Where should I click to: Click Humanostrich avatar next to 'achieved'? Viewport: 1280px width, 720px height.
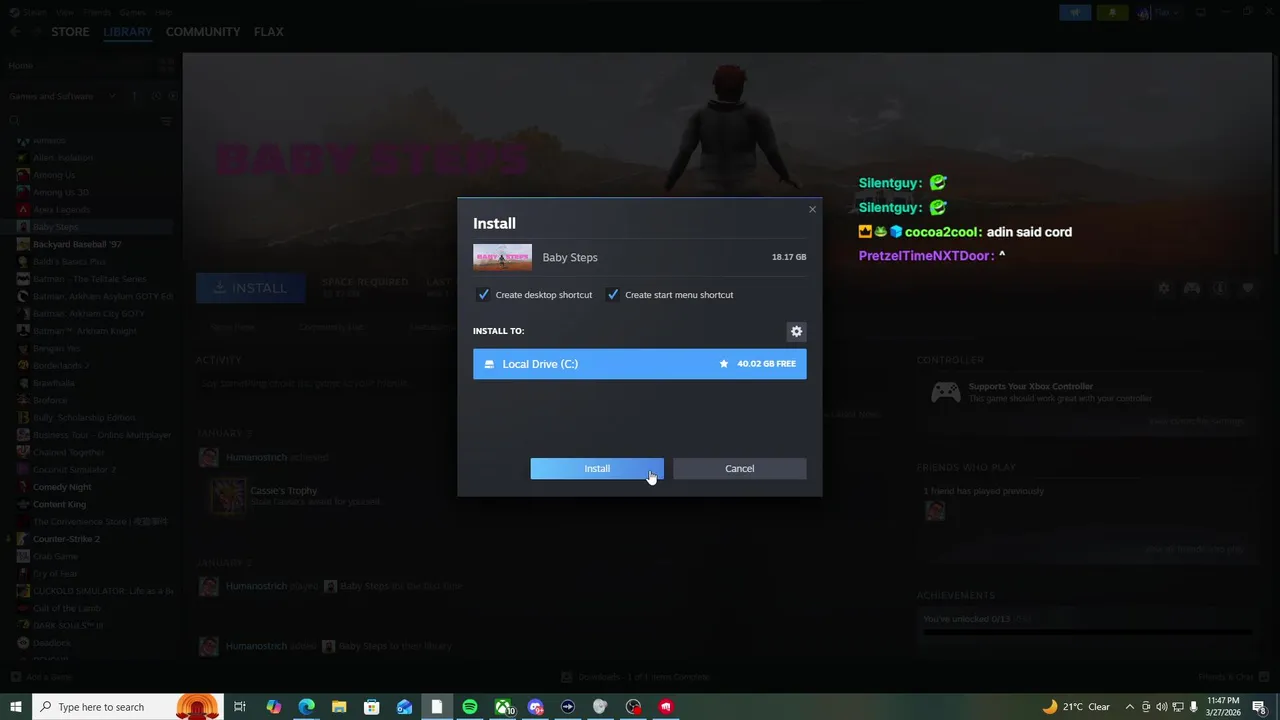point(208,457)
